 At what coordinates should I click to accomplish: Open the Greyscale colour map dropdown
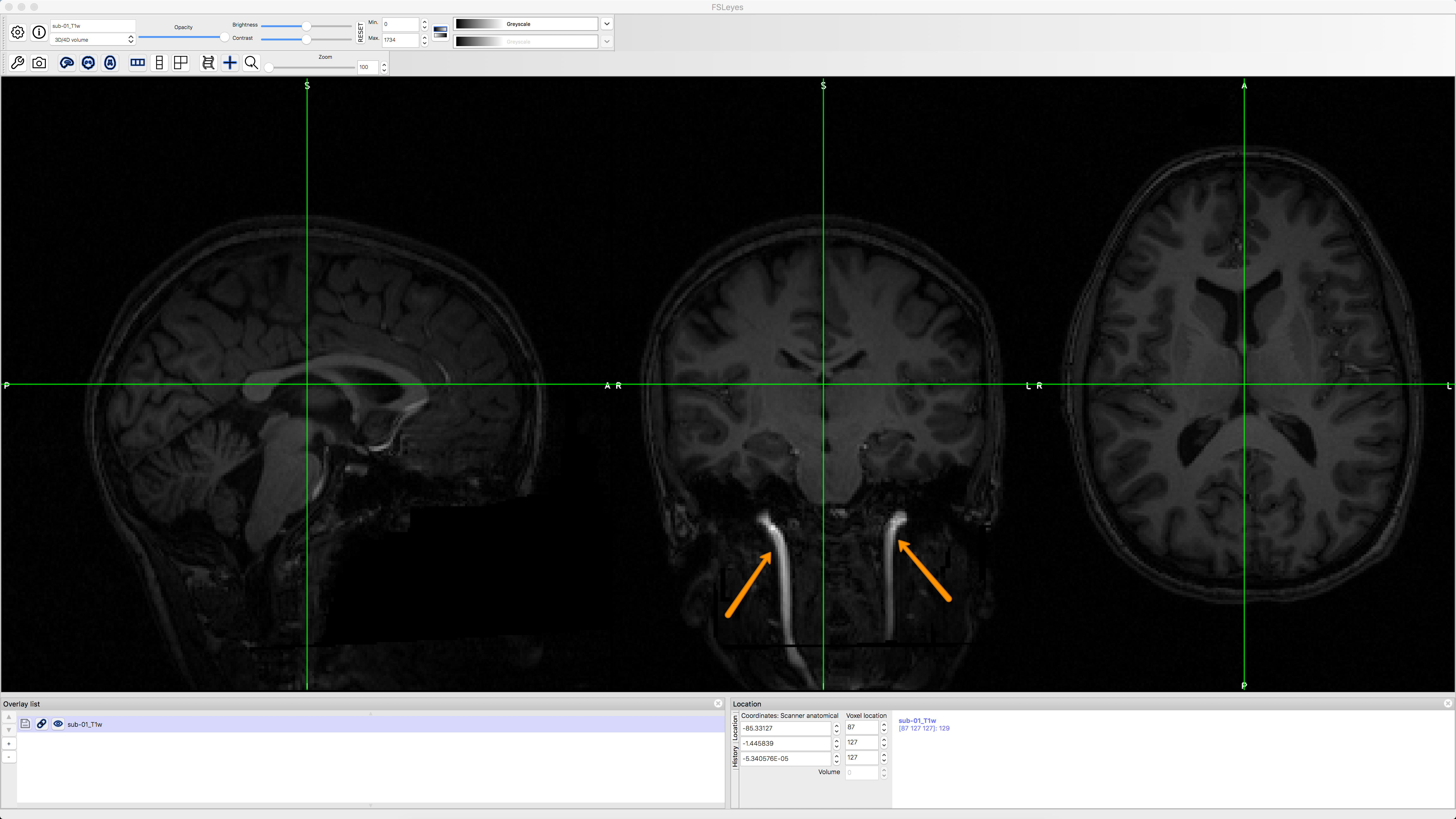coord(525,24)
